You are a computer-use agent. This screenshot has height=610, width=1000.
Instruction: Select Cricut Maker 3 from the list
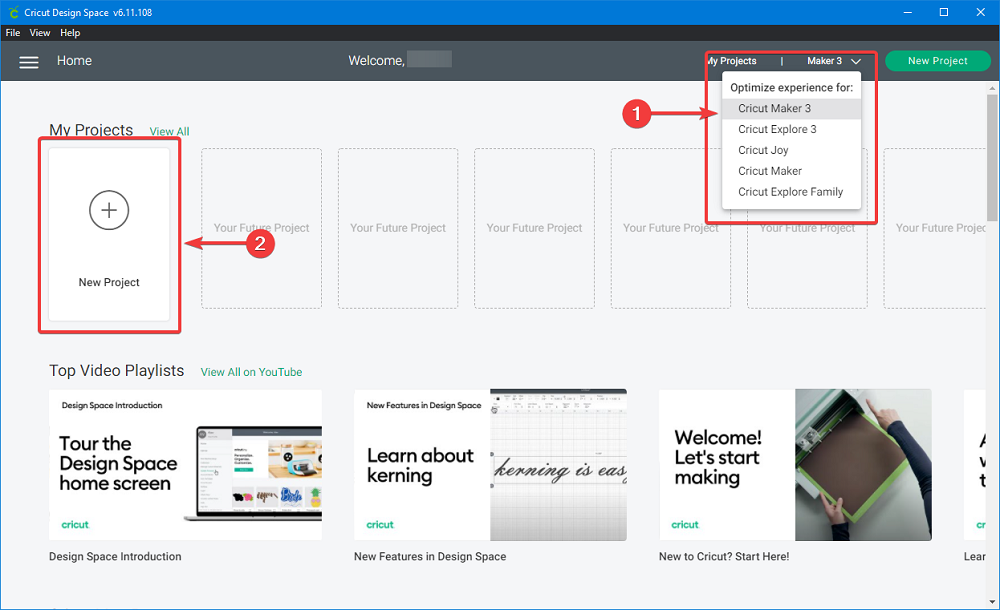pyautogui.click(x=791, y=108)
